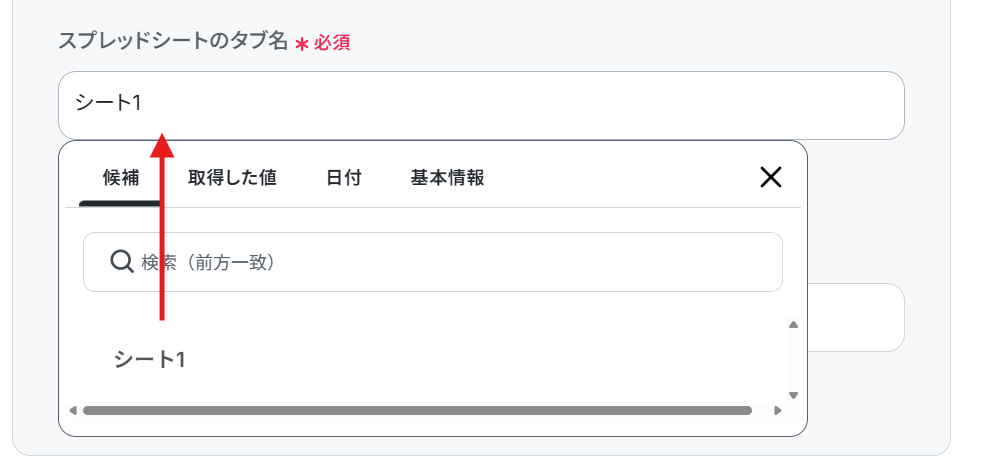Click the magnifier search icon

pos(121,262)
